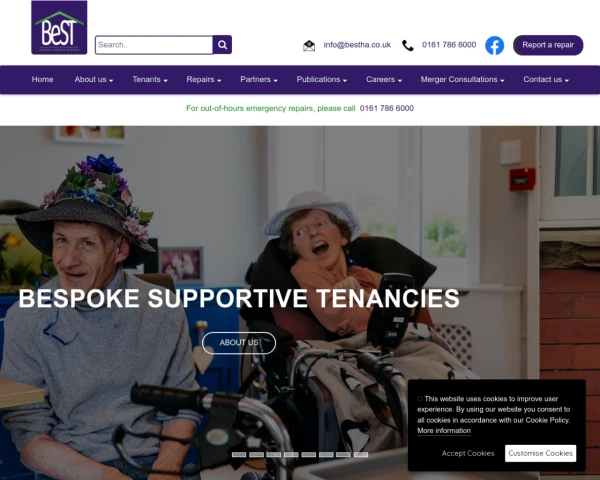Go to the Home menu item

click(42, 80)
